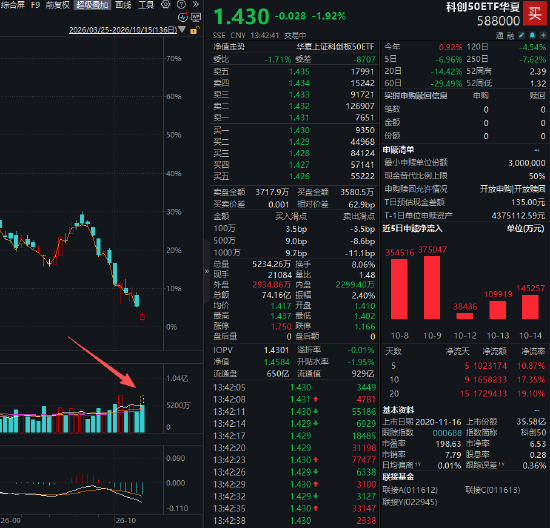
Task: Open the 画线 drawing menu
Action: coord(123,5)
